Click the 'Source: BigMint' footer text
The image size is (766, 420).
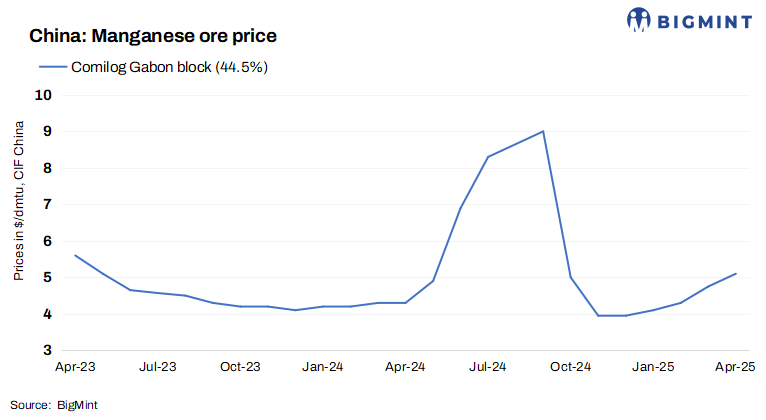click(x=56, y=405)
